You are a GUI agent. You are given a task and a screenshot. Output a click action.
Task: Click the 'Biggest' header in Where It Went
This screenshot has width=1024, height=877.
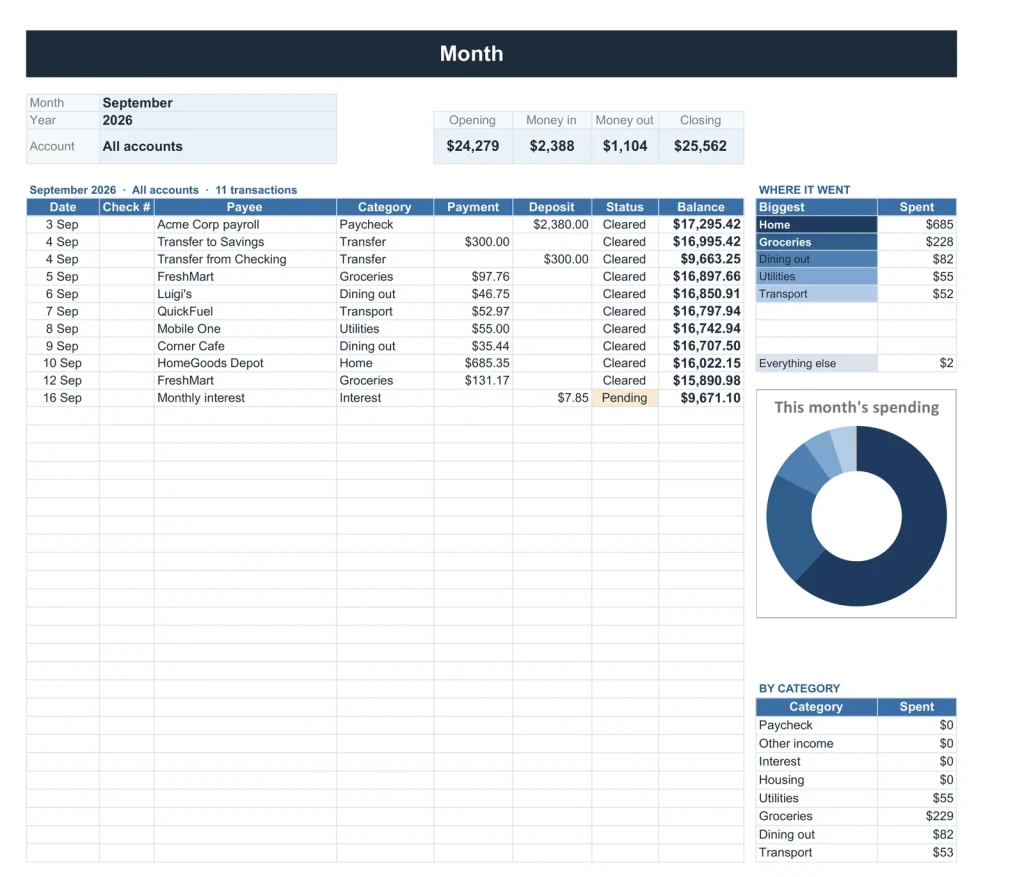point(816,207)
